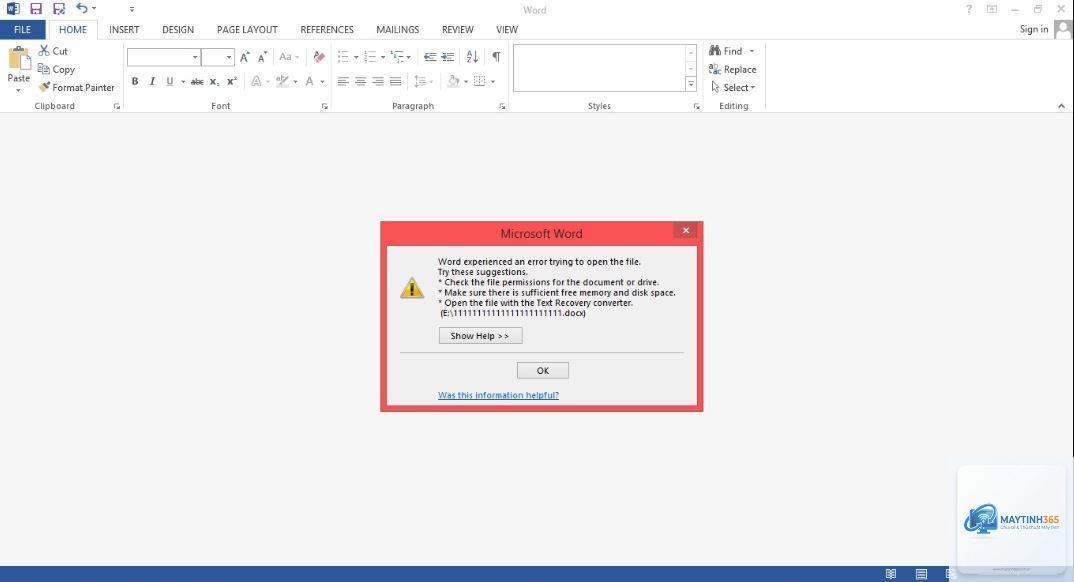Click the Justify alignment icon
1074x582 pixels.
pos(395,81)
